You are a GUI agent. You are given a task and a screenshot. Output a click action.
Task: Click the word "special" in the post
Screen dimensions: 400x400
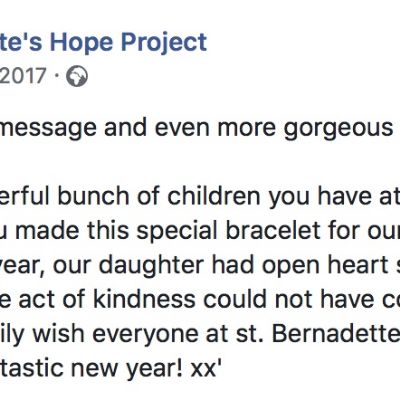point(177,232)
